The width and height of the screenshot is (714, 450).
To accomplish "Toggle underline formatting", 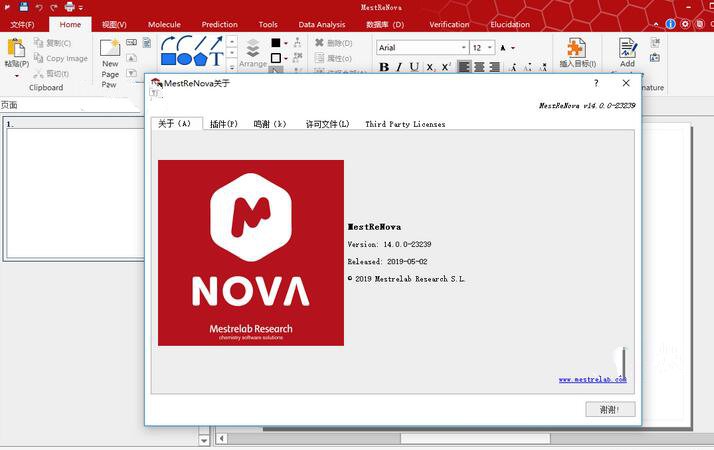I will click(414, 67).
